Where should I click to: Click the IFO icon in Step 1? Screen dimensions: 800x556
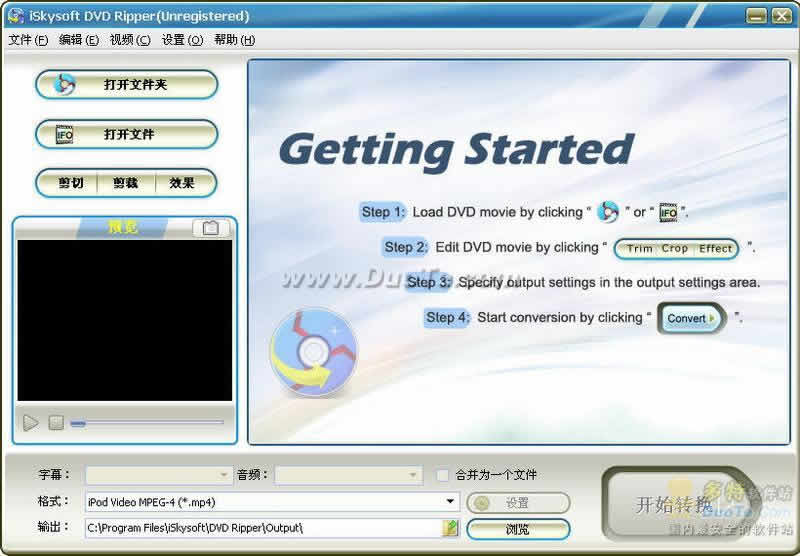tap(668, 212)
